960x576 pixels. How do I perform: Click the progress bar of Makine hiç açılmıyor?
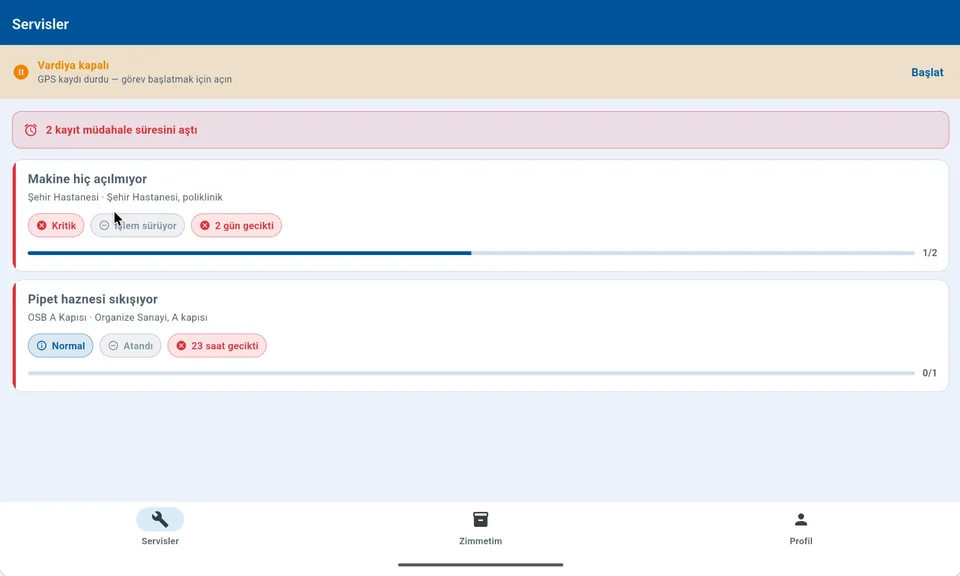[x=471, y=253]
